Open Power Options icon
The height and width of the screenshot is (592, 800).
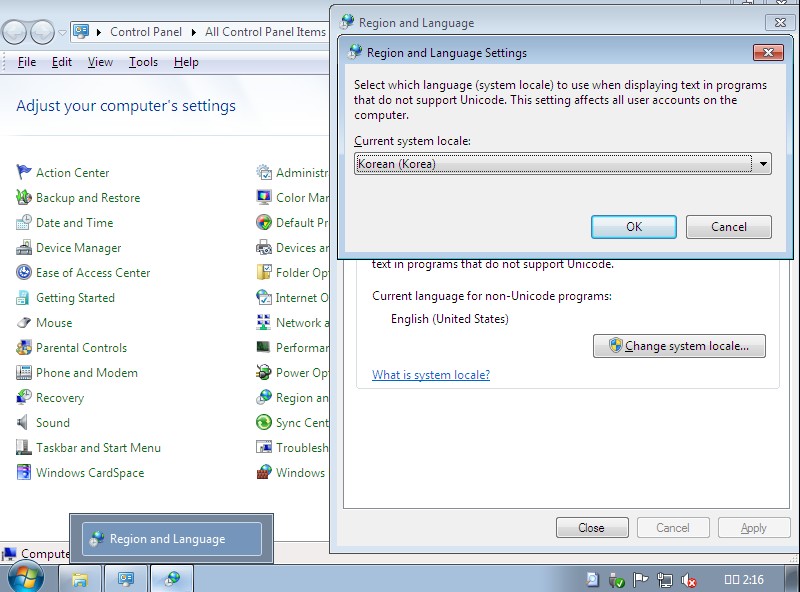point(264,373)
